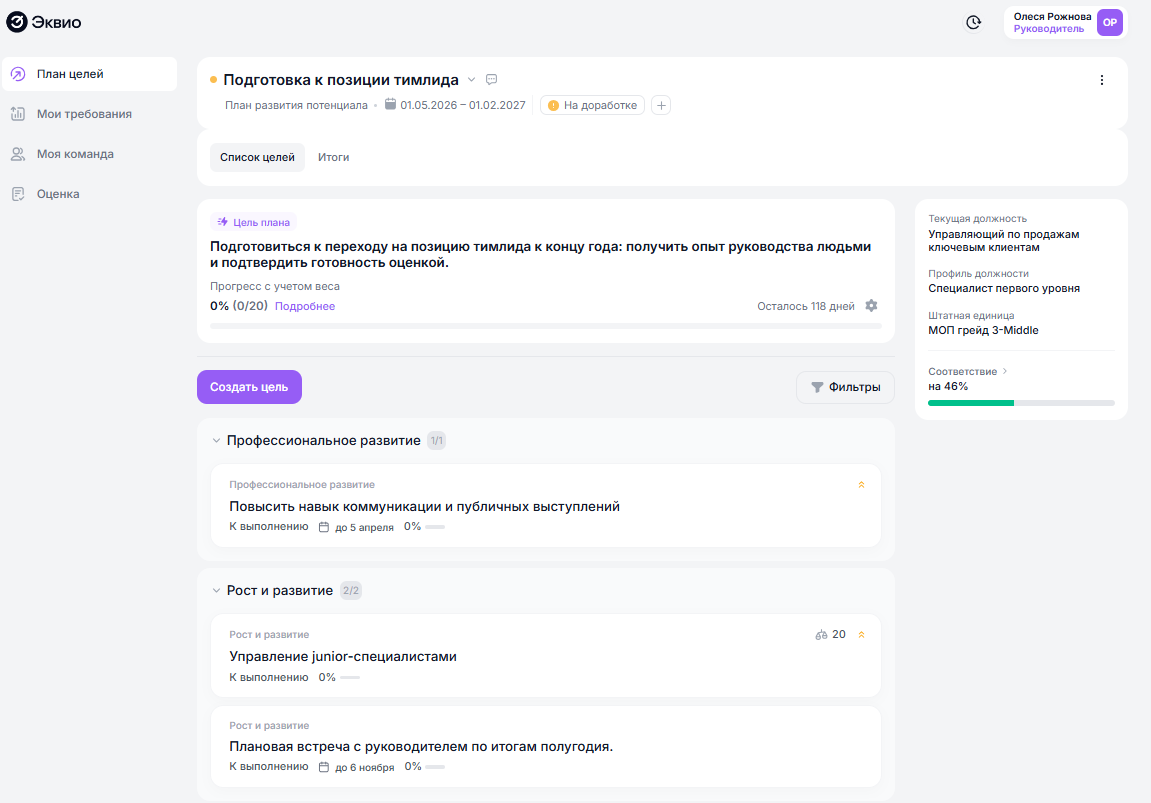Click the plan goal progress bar
1151x803 pixels.
point(545,326)
